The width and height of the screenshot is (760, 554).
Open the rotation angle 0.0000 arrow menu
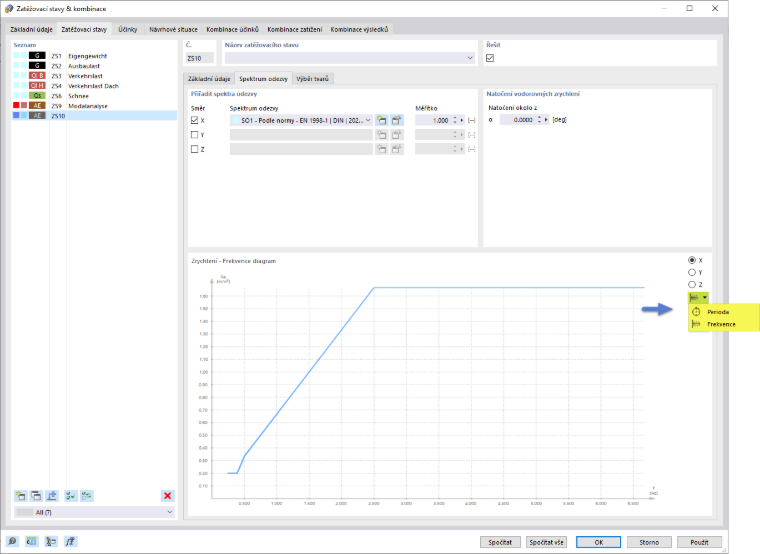(546, 120)
